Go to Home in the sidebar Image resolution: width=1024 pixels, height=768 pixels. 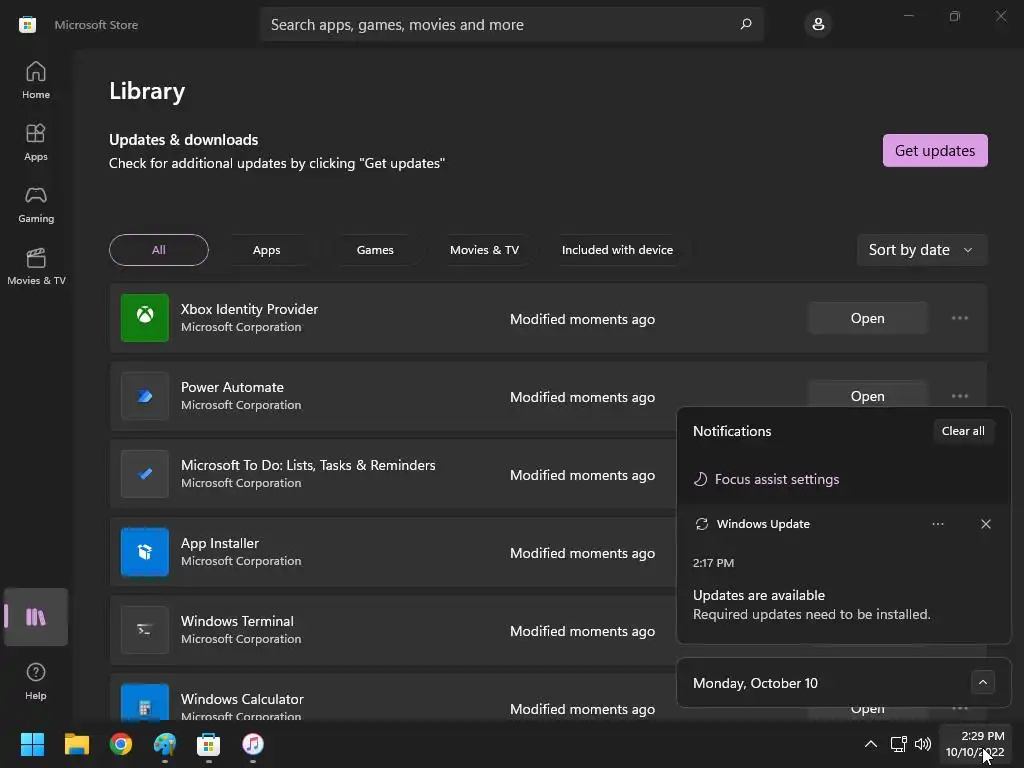coord(36,80)
